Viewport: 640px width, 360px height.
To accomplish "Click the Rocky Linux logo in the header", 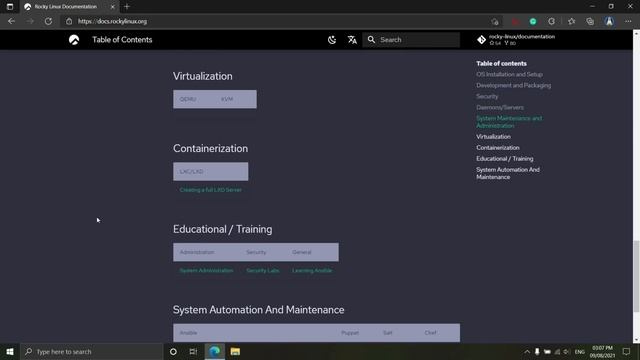I will coord(74,40).
